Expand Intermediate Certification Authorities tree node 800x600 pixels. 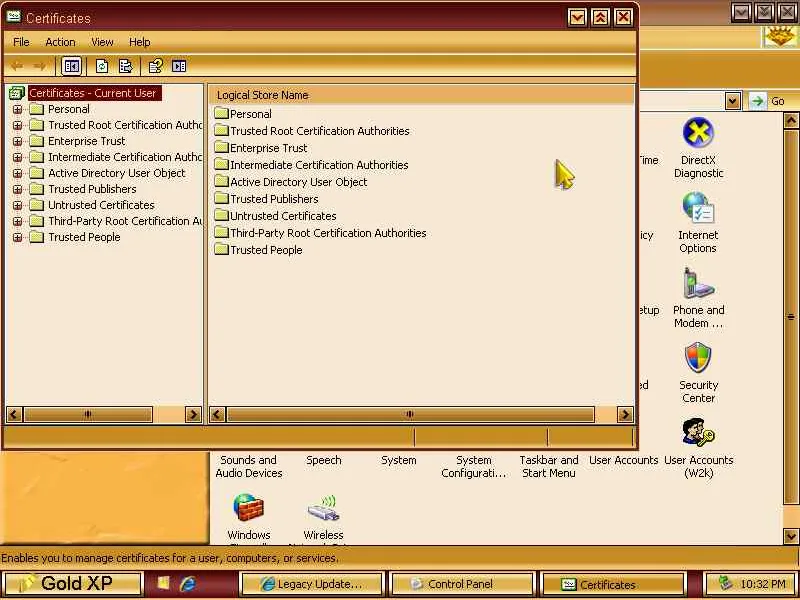(x=17, y=157)
